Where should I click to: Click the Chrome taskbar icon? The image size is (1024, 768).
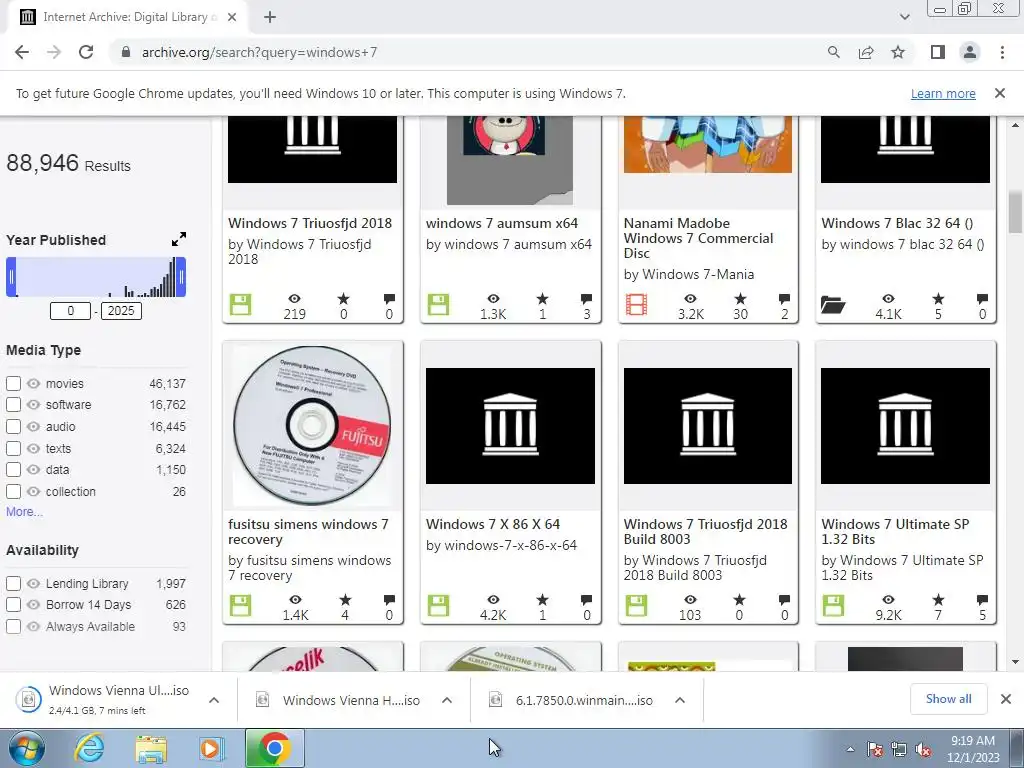coord(274,748)
